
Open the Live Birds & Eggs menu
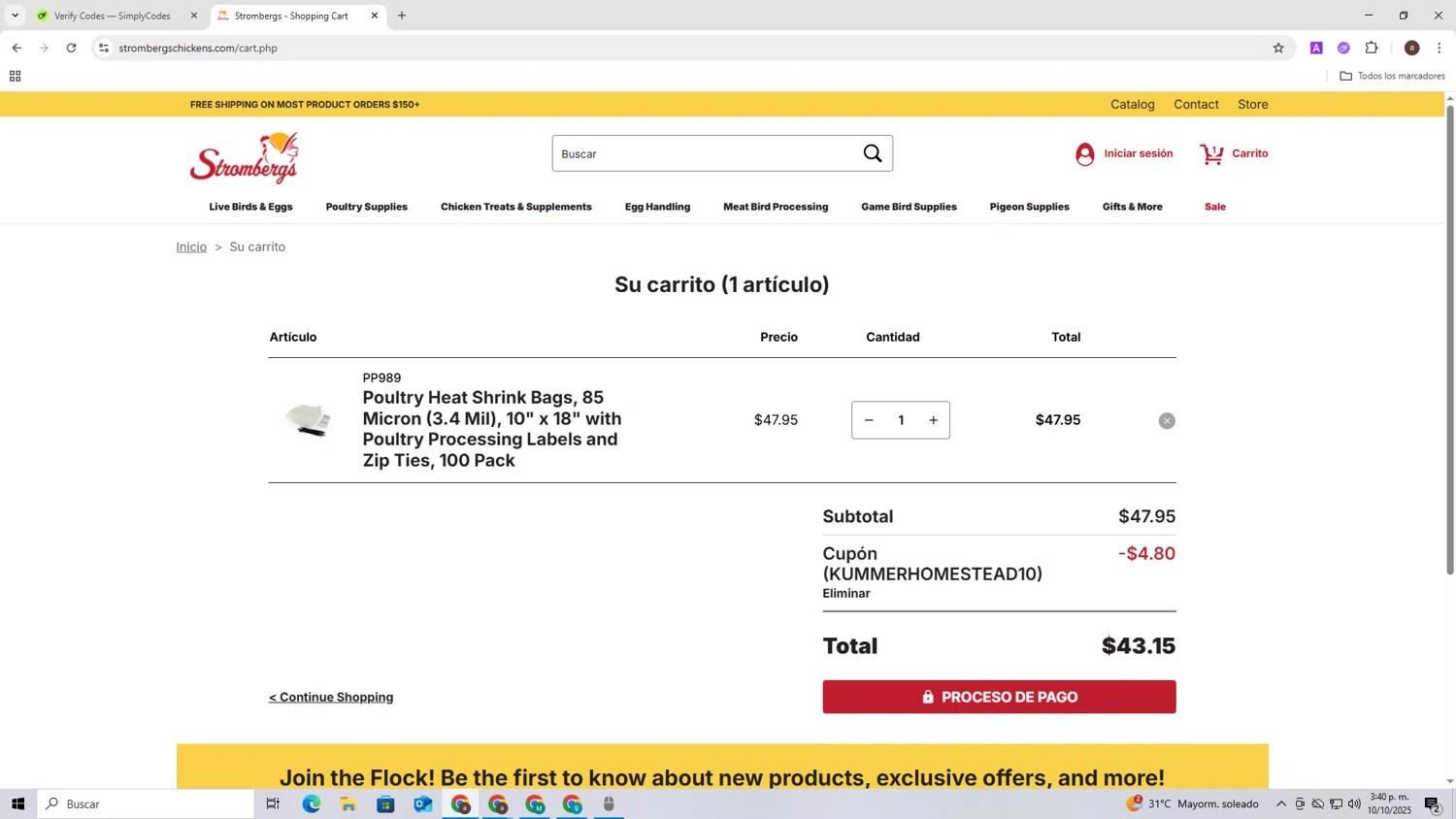250,207
